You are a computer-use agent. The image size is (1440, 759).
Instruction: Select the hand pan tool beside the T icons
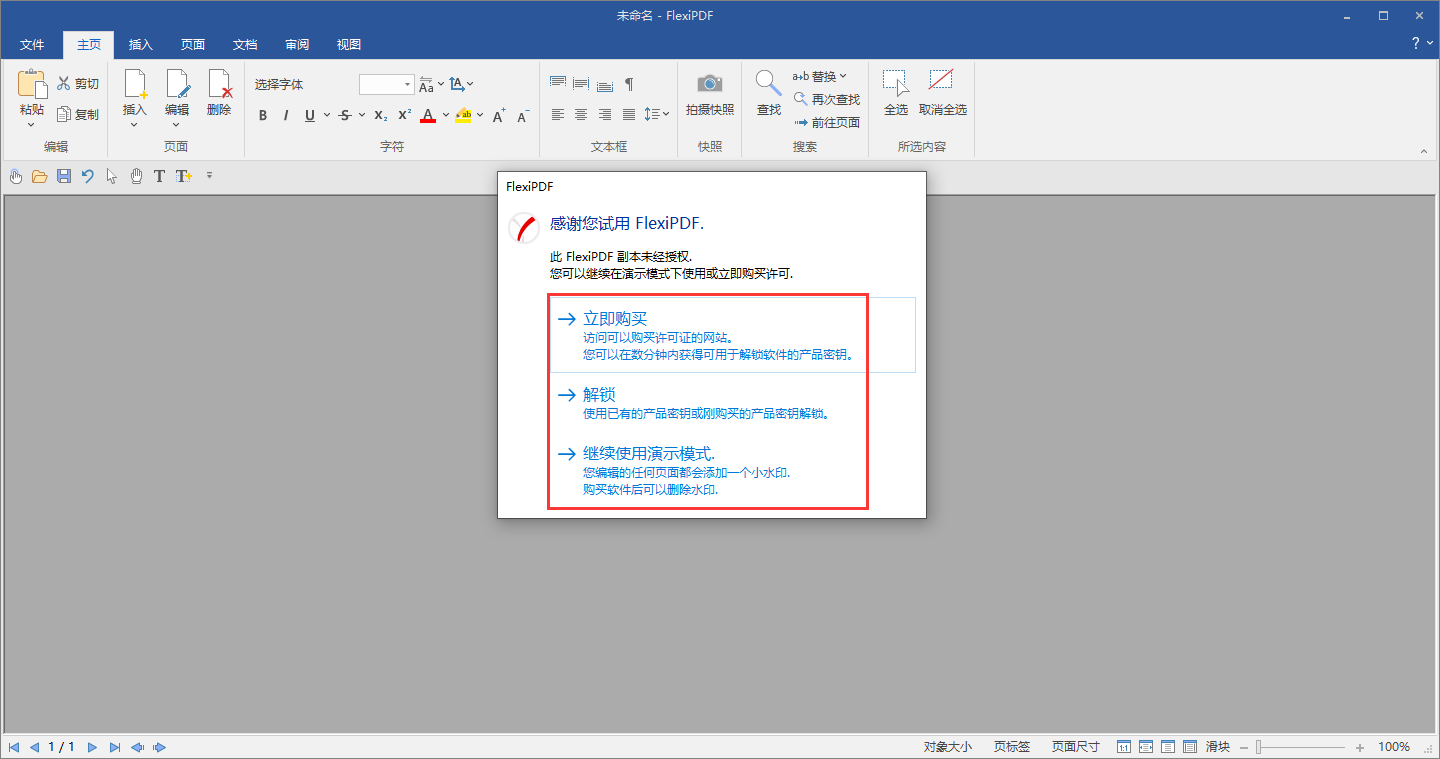(x=136, y=176)
